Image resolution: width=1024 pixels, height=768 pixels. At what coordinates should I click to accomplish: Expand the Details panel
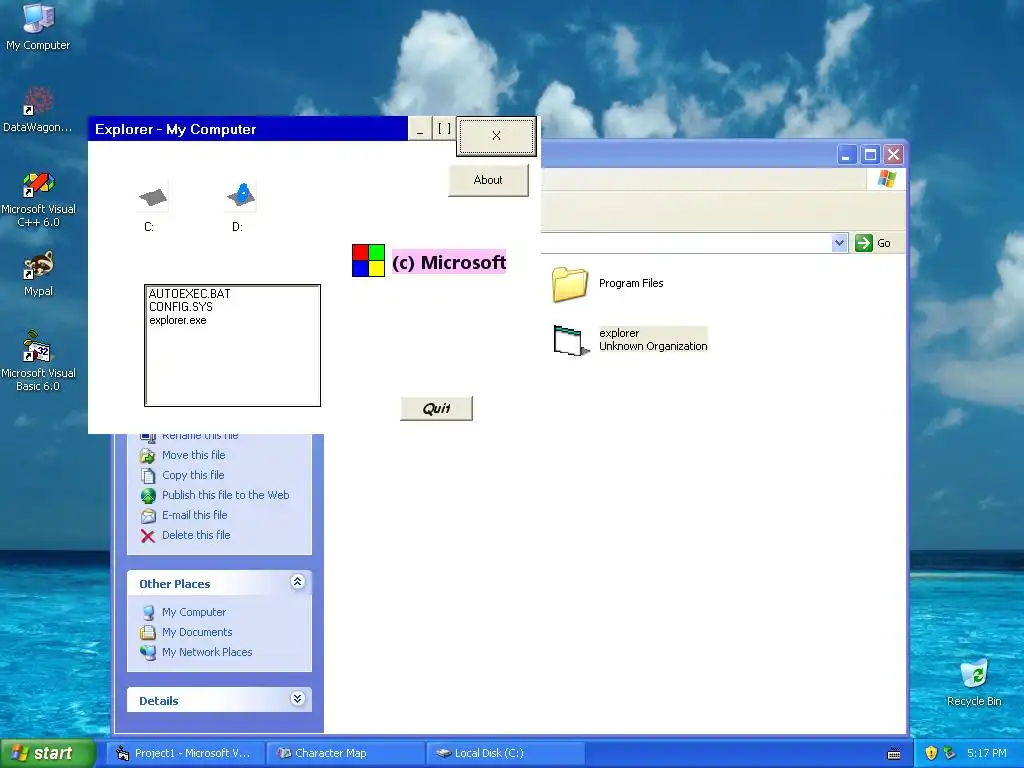tap(297, 699)
